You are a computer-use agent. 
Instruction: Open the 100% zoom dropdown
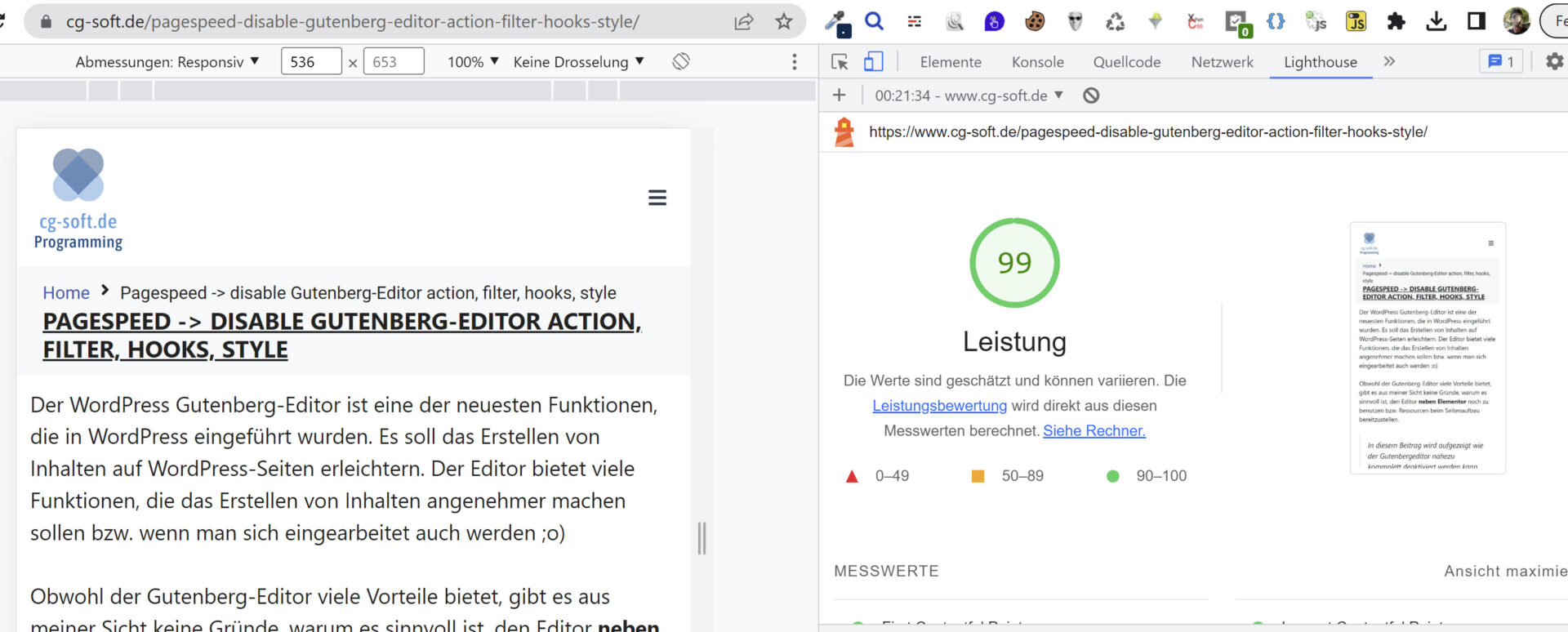[473, 61]
